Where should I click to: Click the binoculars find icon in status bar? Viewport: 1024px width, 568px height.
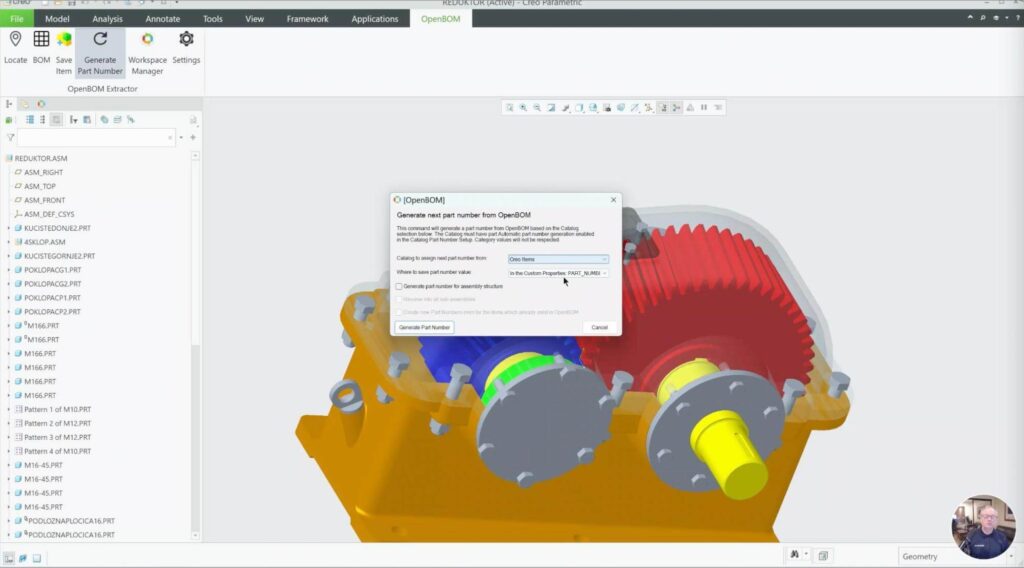pyautogui.click(x=795, y=555)
